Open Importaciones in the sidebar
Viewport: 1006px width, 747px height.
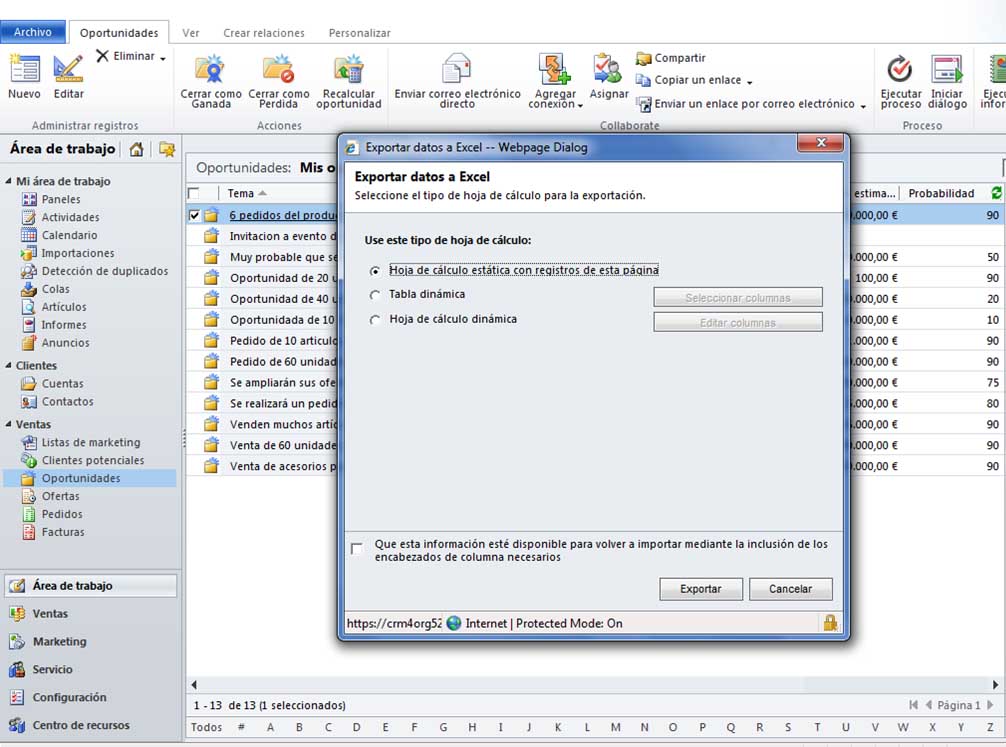point(78,253)
